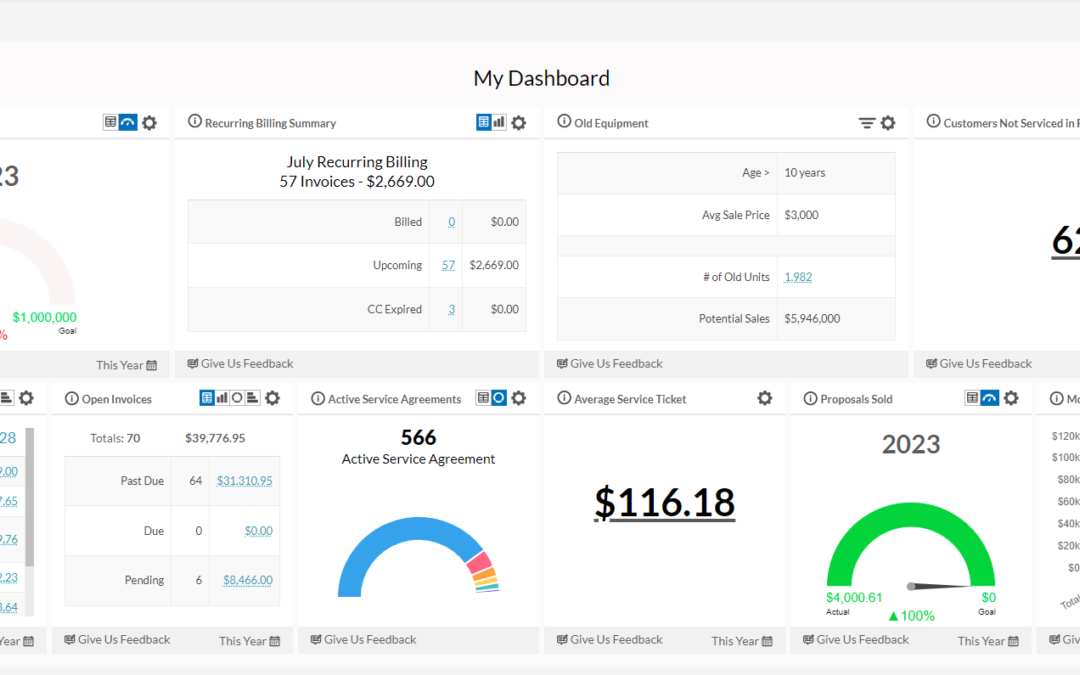Viewport: 1080px width, 675px height.
Task: Open the Recurring Billing Summary settings gear
Action: (519, 122)
